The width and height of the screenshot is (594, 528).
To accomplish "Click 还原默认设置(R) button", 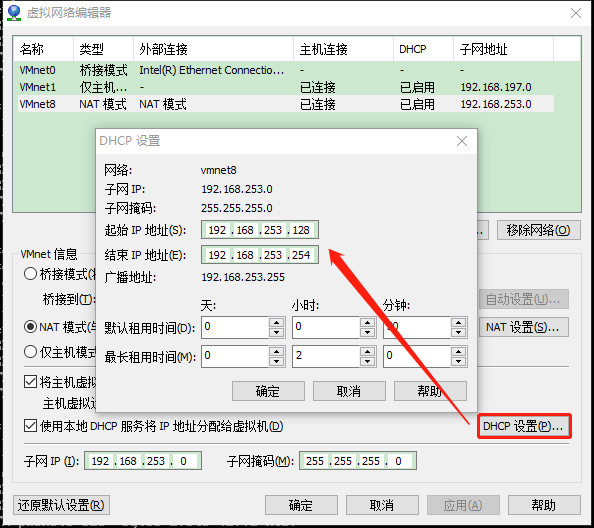I will tap(61, 505).
